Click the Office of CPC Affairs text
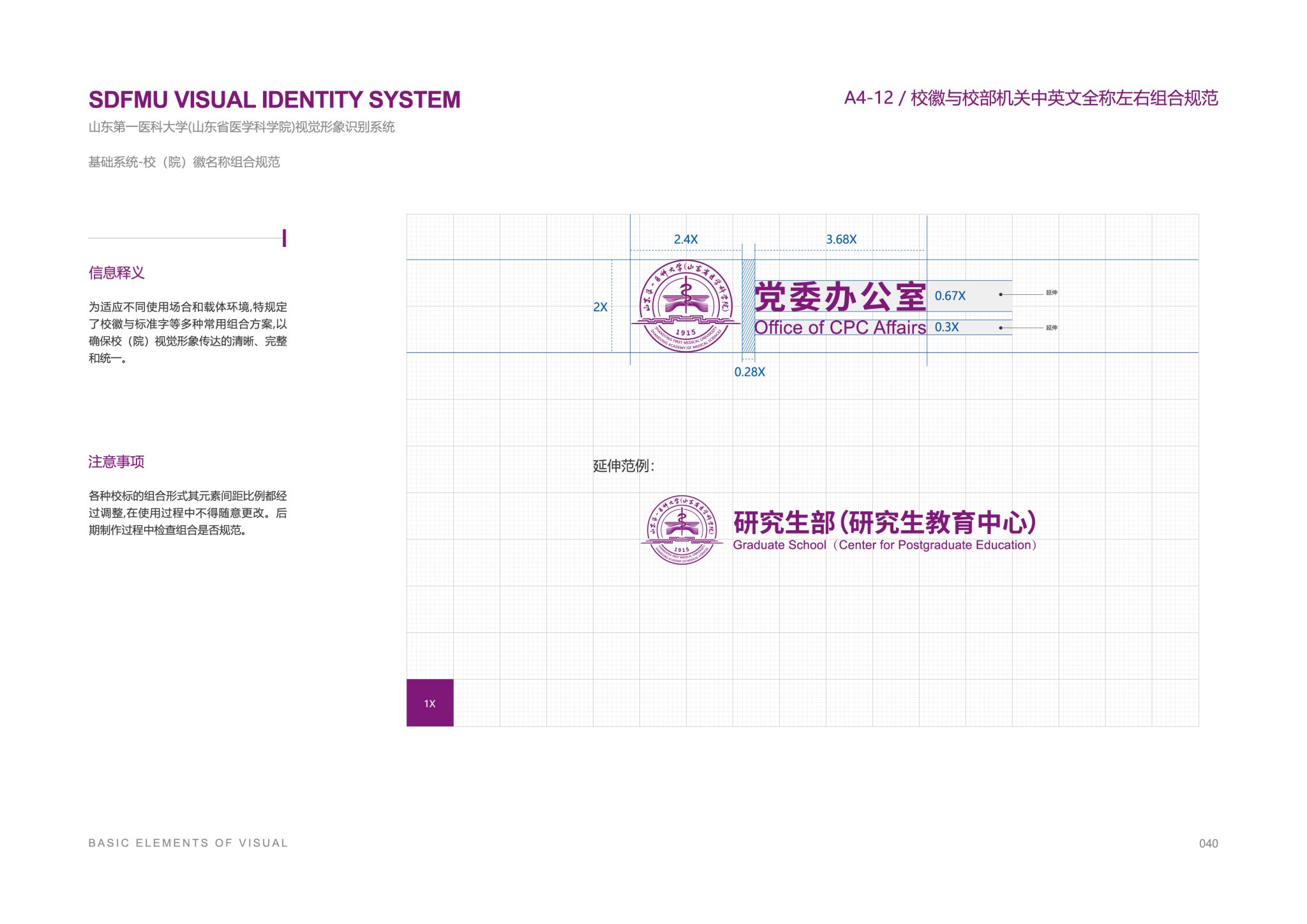Image resolution: width=1307 pixels, height=924 pixels. pos(840,327)
